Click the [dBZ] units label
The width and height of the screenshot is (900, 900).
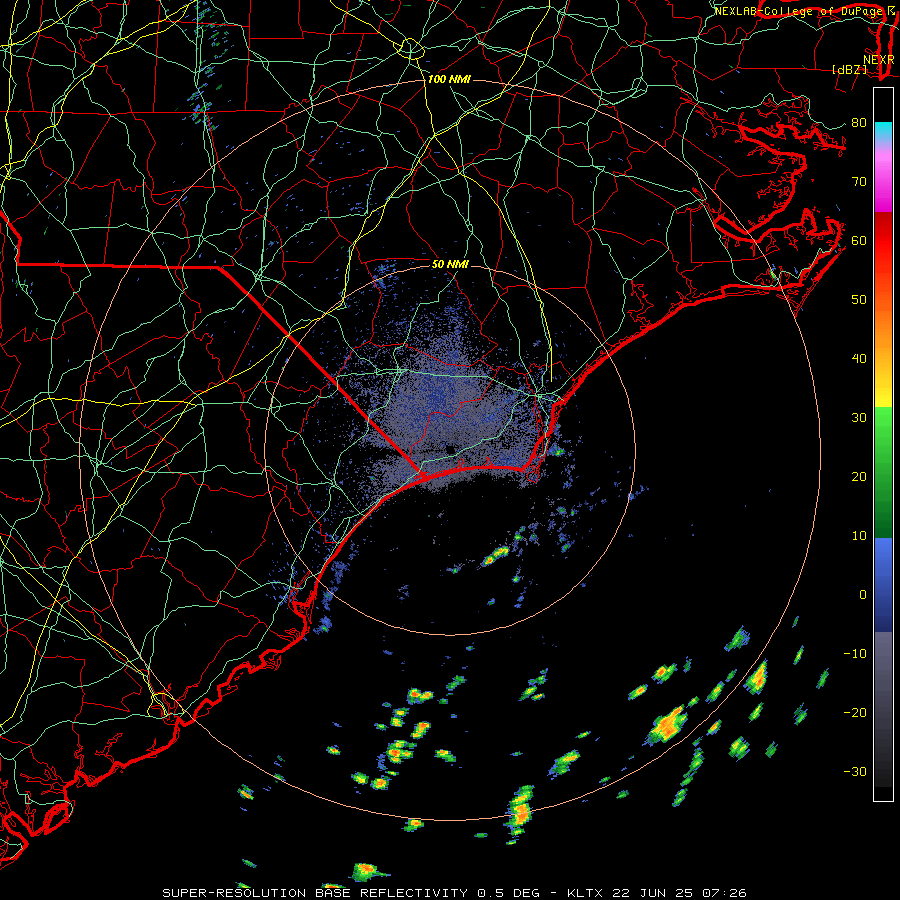[x=849, y=69]
